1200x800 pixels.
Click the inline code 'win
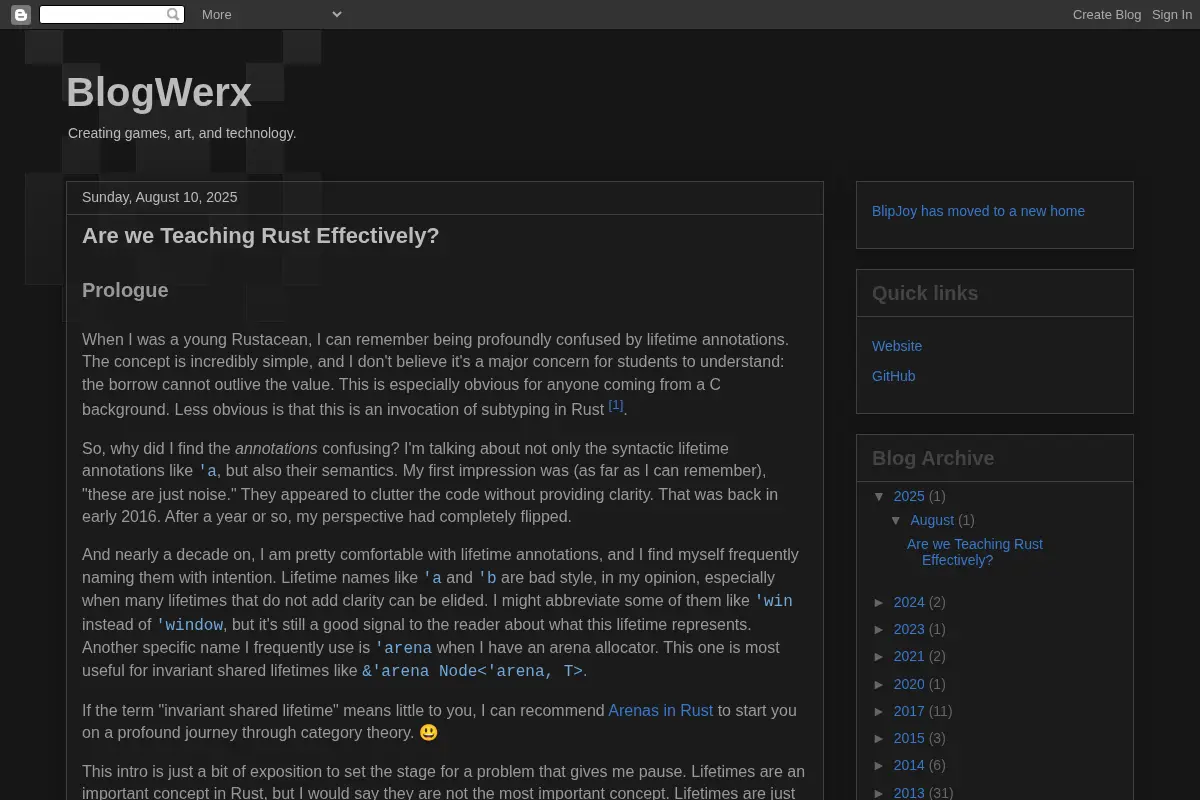pos(773,601)
